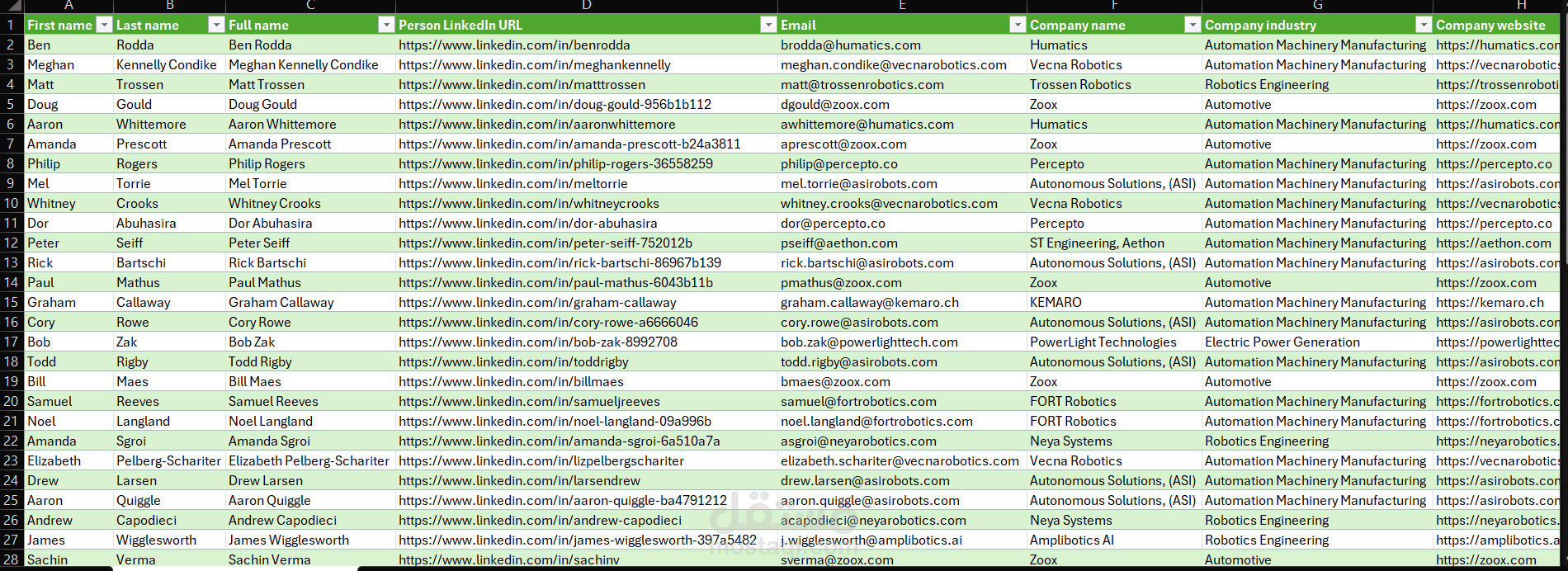The height and width of the screenshot is (571, 1568).
Task: Select row header 9
Action: (12, 183)
